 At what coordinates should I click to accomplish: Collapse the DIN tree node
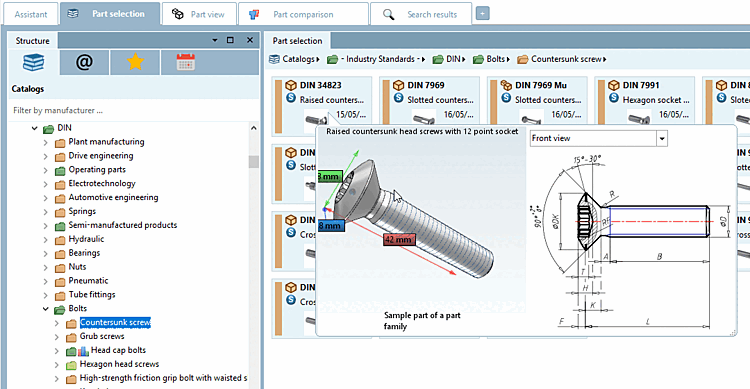[34, 128]
